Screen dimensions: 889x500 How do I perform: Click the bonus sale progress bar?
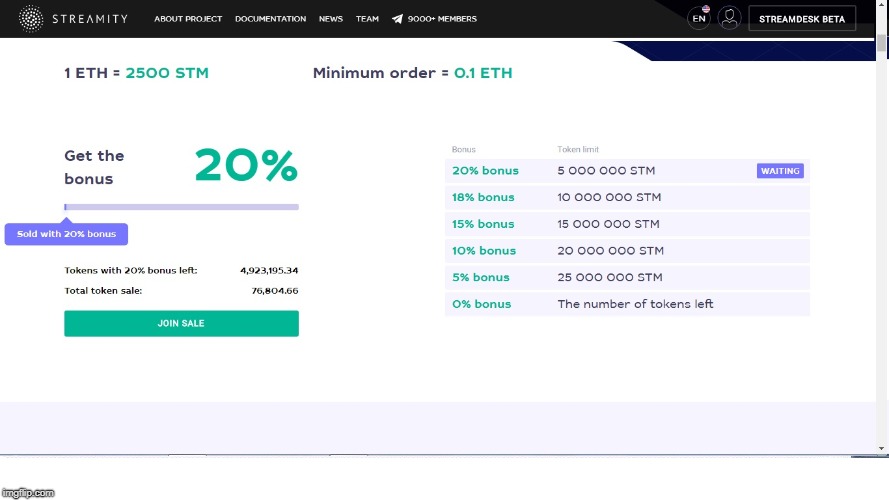click(x=181, y=207)
